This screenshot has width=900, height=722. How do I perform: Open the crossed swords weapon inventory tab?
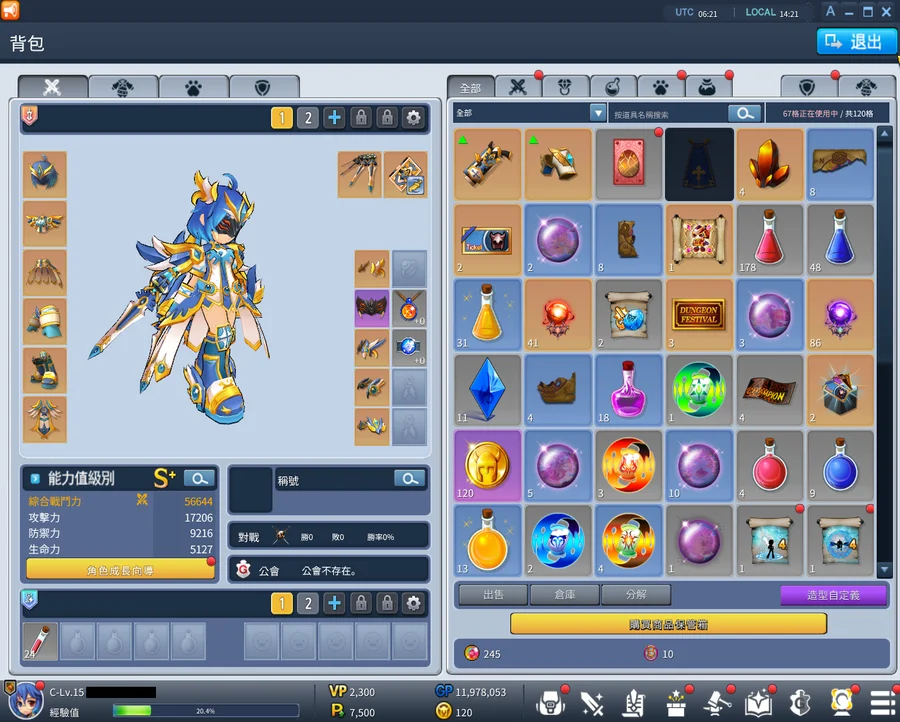pyautogui.click(x=518, y=87)
